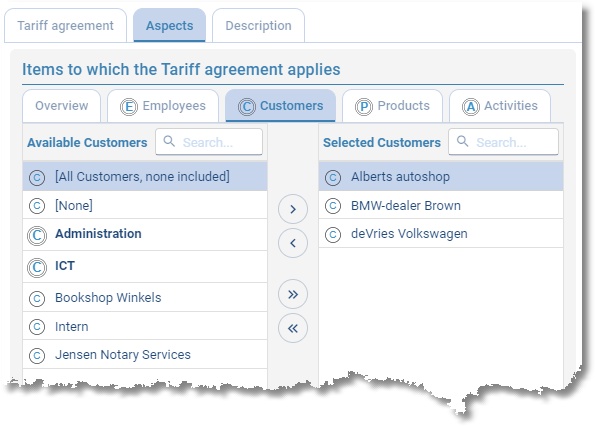Select [All Customers, none included] entry
This screenshot has width=596, height=429.
pyautogui.click(x=145, y=177)
